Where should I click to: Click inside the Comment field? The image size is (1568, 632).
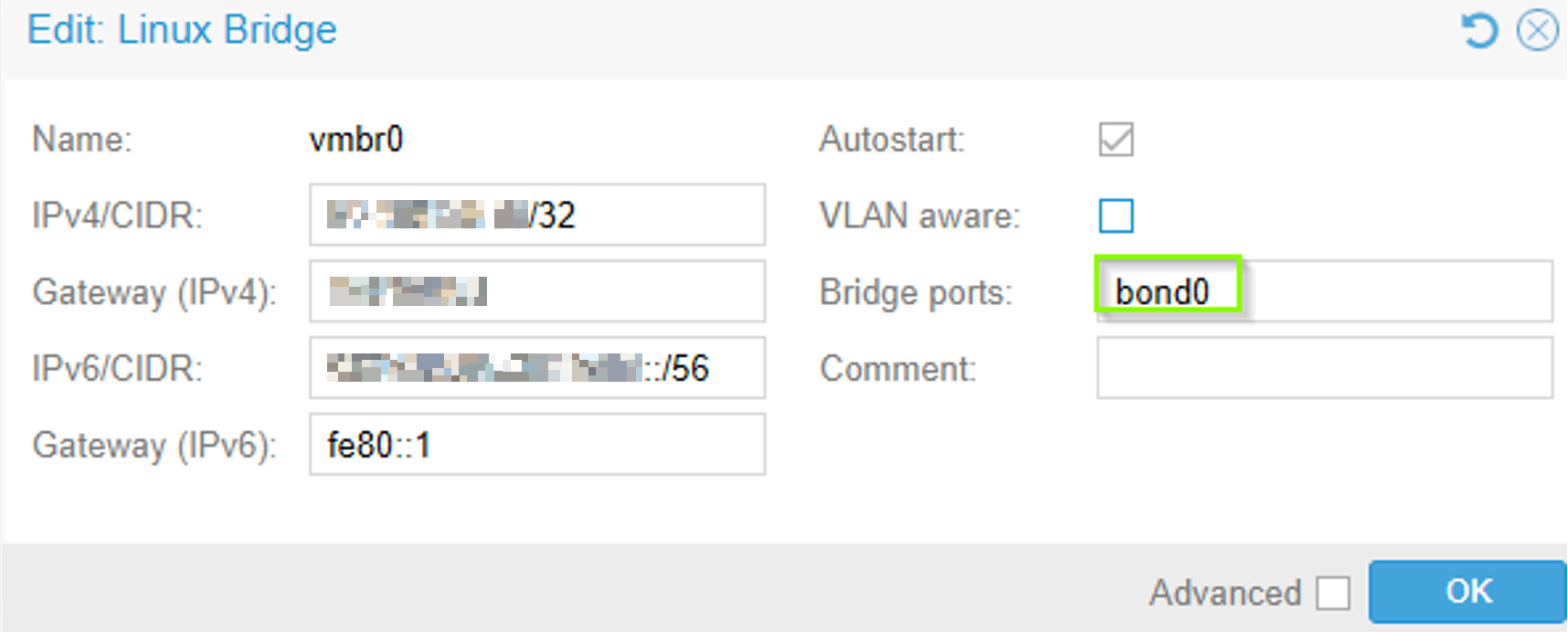tap(1325, 368)
